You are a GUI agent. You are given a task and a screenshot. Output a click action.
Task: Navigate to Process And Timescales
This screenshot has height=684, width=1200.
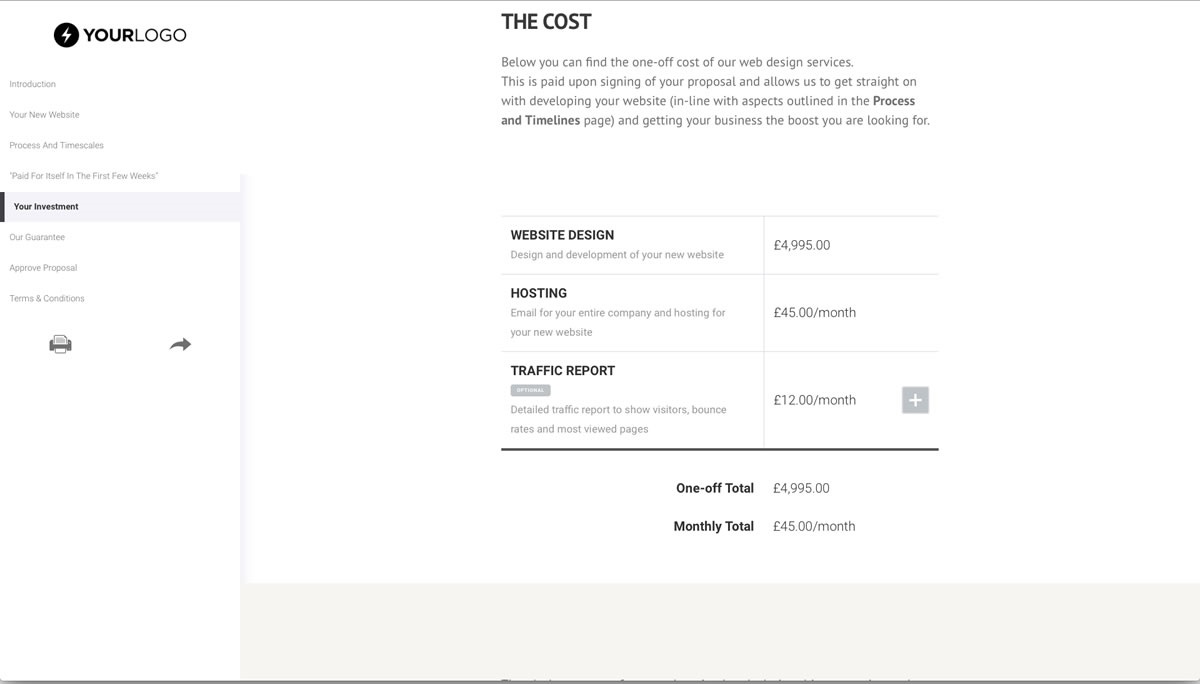tap(57, 145)
